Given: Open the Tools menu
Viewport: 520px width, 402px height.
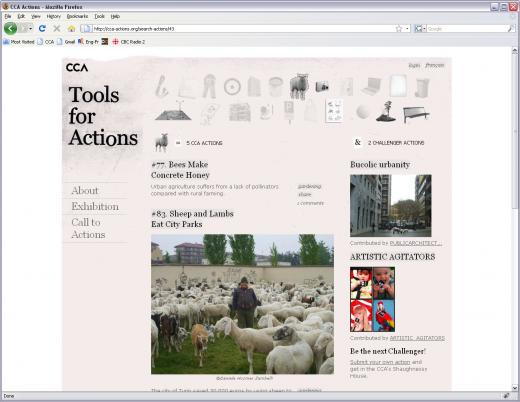Looking at the screenshot, I should pos(99,16).
